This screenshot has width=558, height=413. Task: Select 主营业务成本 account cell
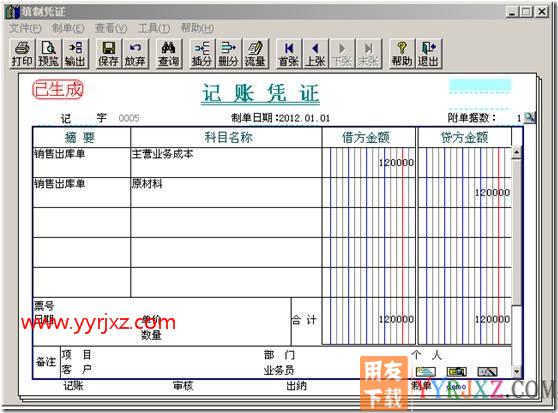226,163
